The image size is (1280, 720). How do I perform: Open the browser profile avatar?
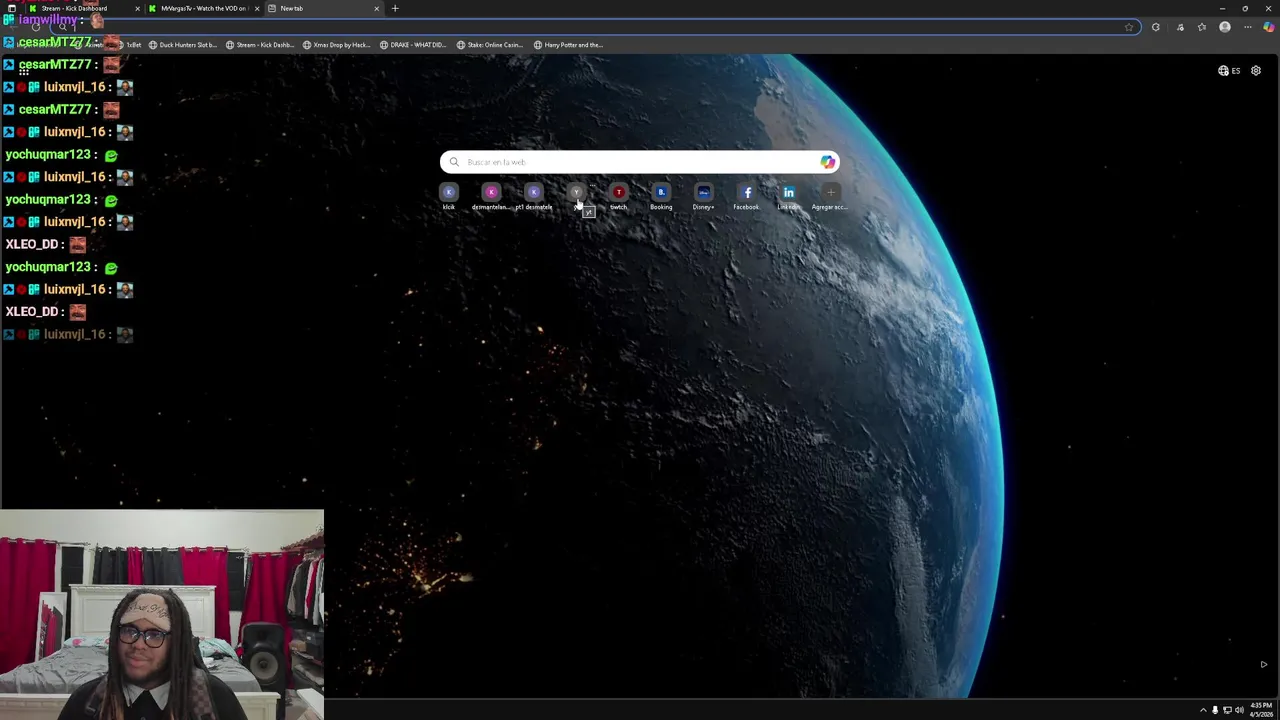click(x=1225, y=27)
